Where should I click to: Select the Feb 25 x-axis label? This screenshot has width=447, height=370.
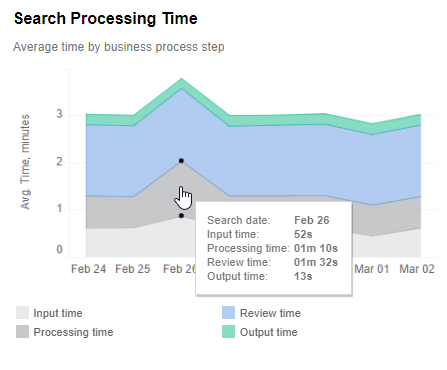pyautogui.click(x=133, y=269)
